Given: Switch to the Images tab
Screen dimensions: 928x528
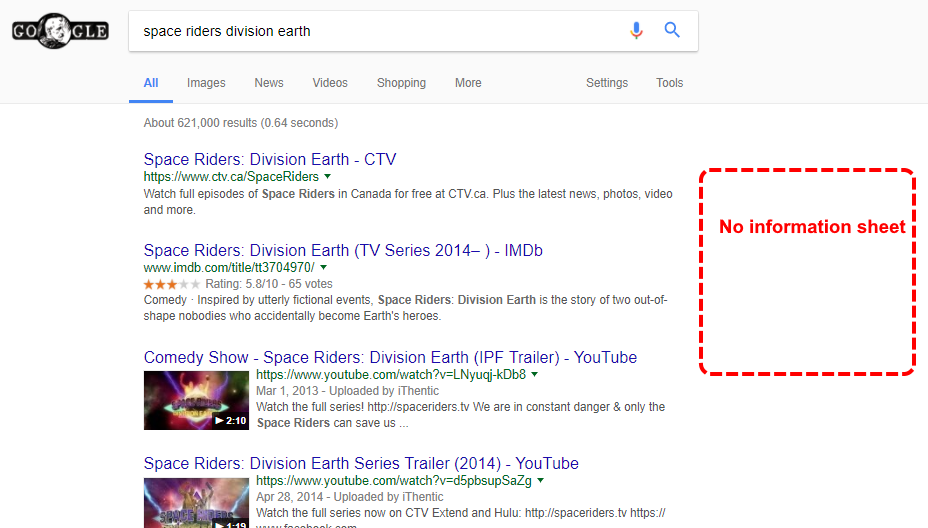Looking at the screenshot, I should pyautogui.click(x=206, y=83).
